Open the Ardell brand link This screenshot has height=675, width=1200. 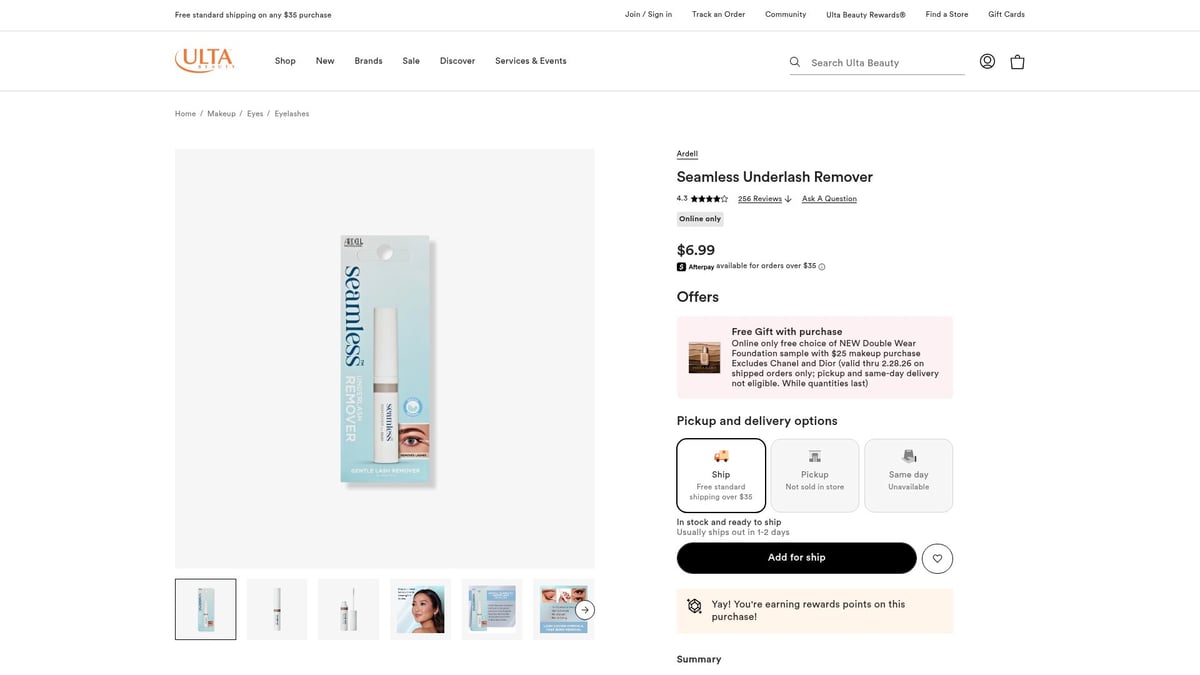[x=687, y=154]
